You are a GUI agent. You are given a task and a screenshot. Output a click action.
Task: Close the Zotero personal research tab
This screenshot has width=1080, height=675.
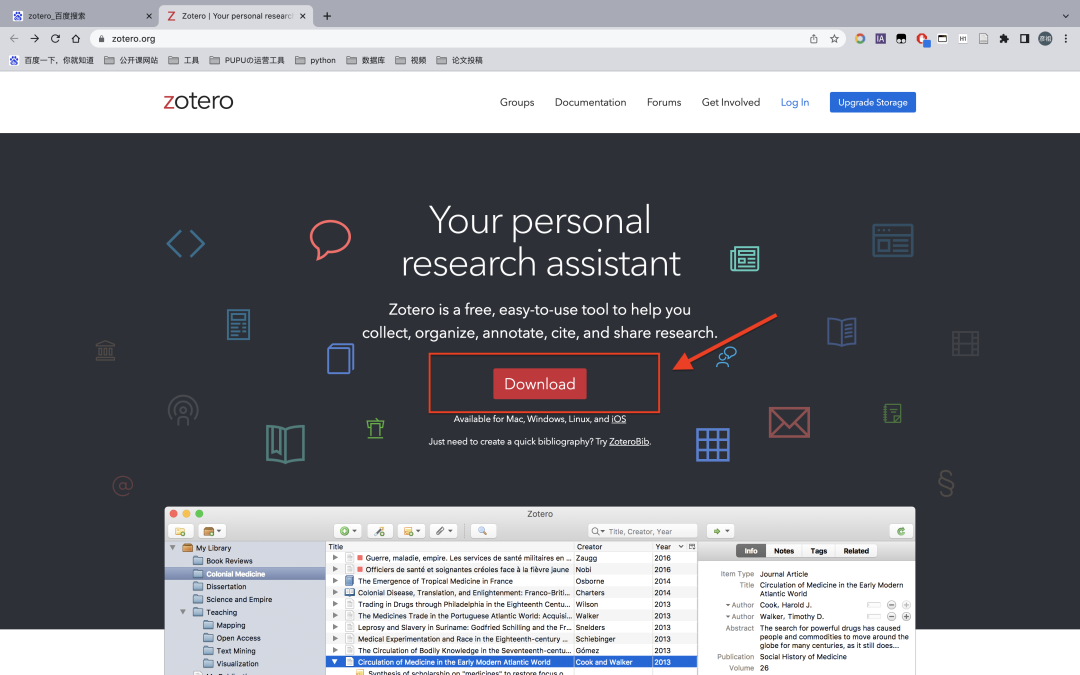point(302,16)
